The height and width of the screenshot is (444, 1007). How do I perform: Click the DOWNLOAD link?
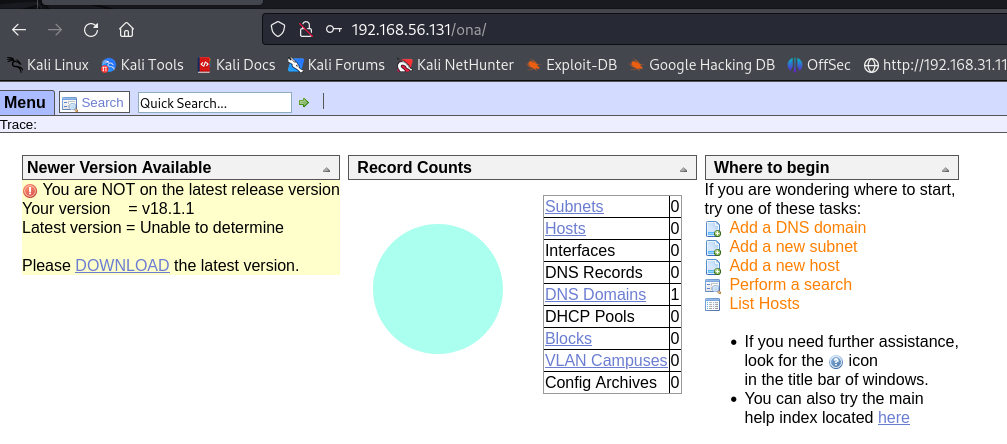(x=122, y=265)
